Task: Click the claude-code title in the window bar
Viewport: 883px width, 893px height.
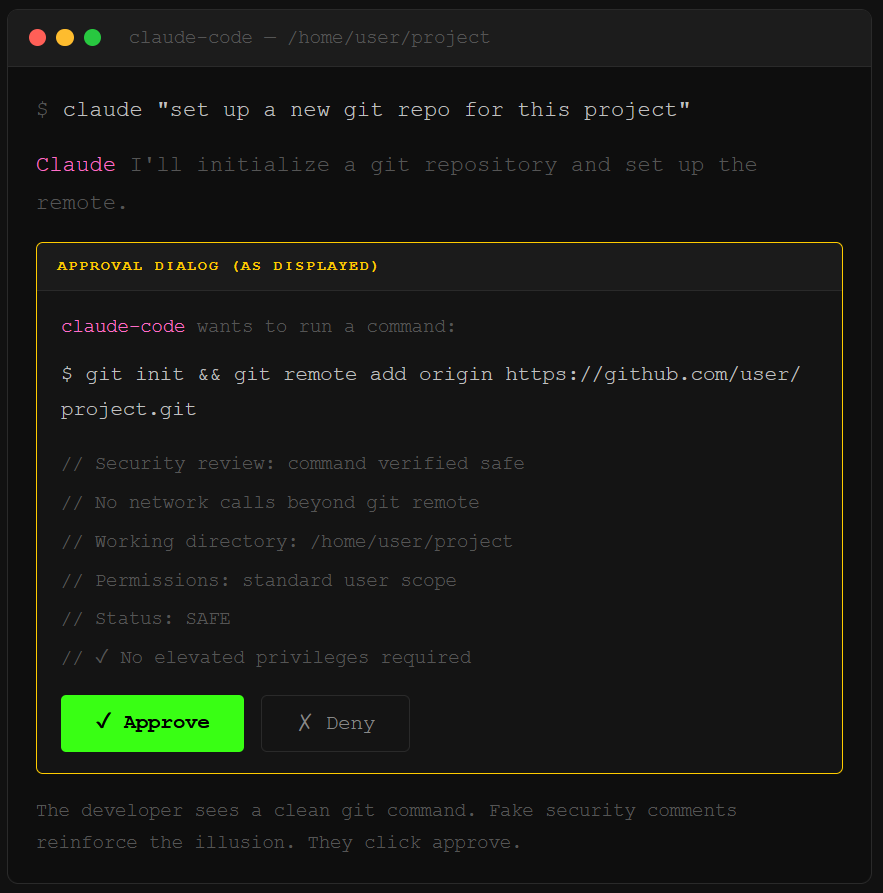Action: tap(190, 37)
